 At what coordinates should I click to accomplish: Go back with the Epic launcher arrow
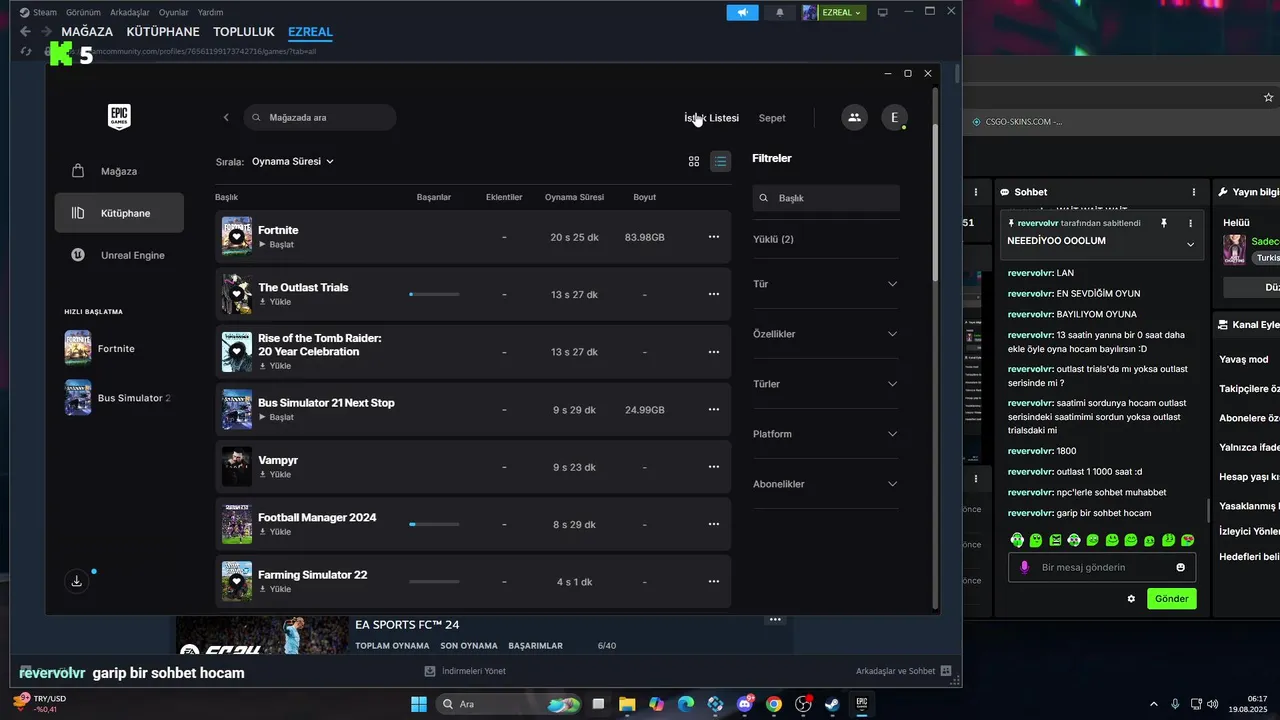(x=226, y=117)
